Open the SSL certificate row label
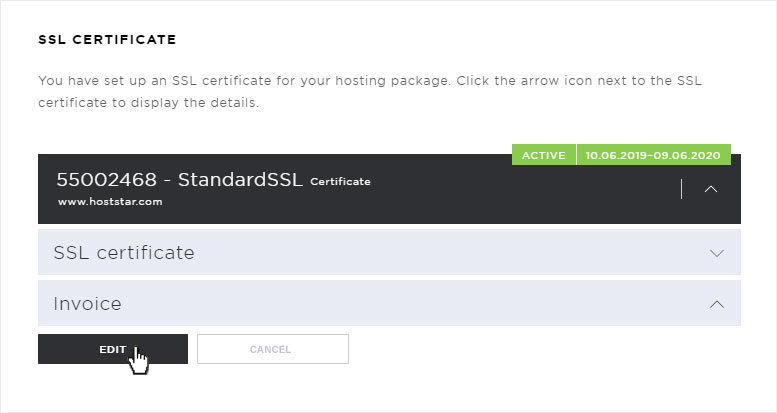 pos(124,253)
